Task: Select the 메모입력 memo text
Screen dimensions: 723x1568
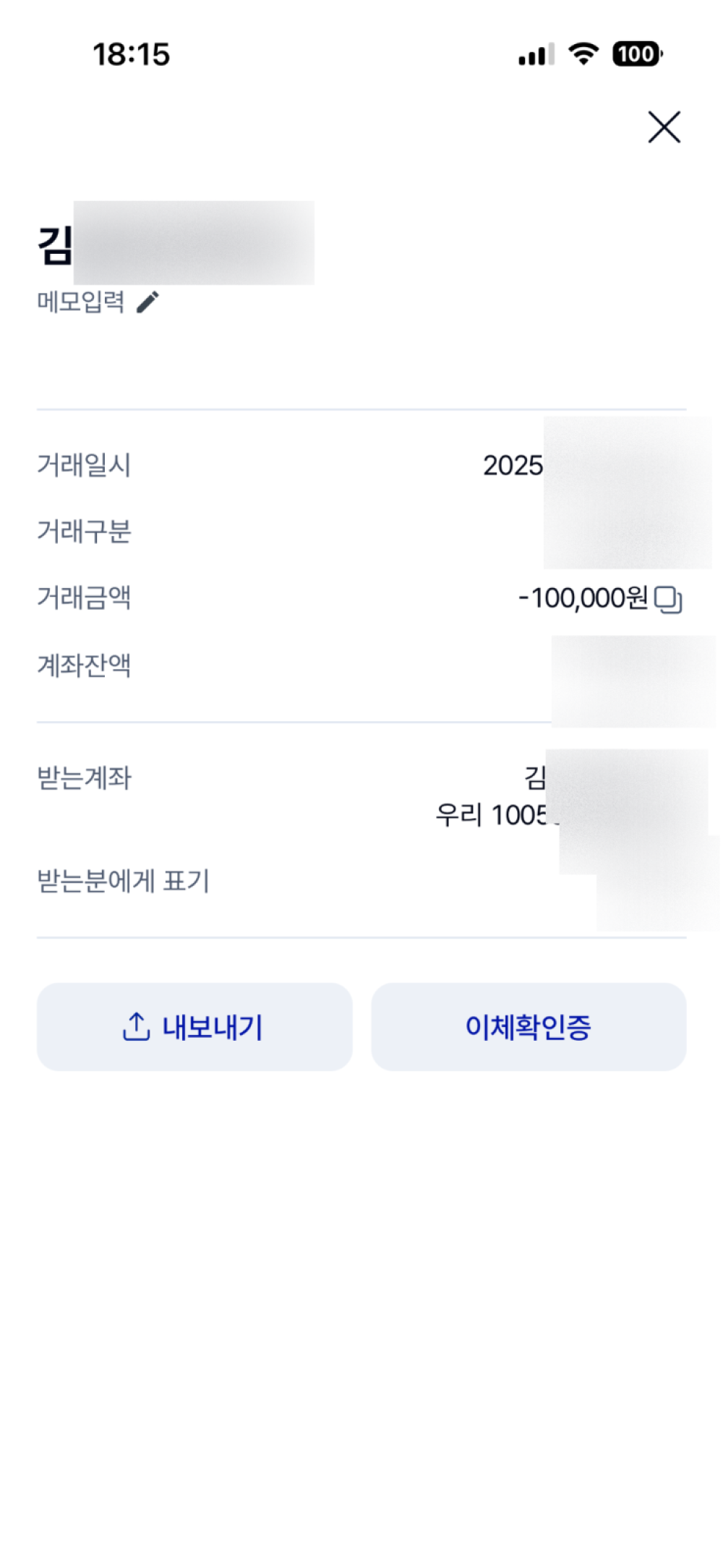Action: click(81, 302)
